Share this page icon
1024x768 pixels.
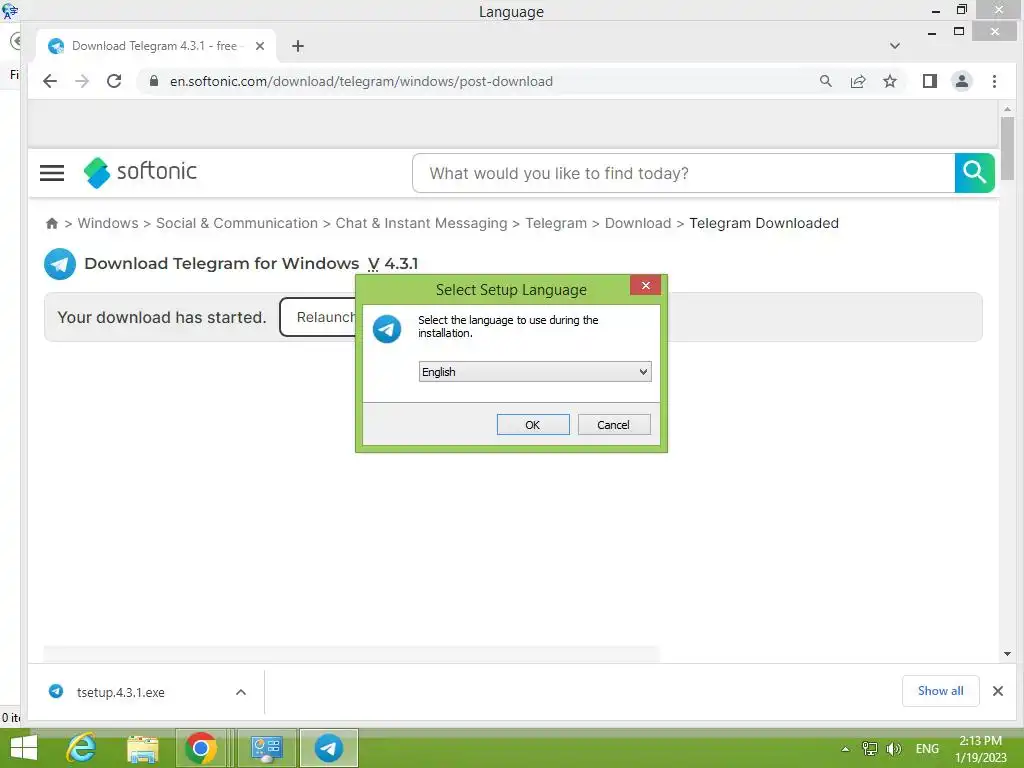857,81
